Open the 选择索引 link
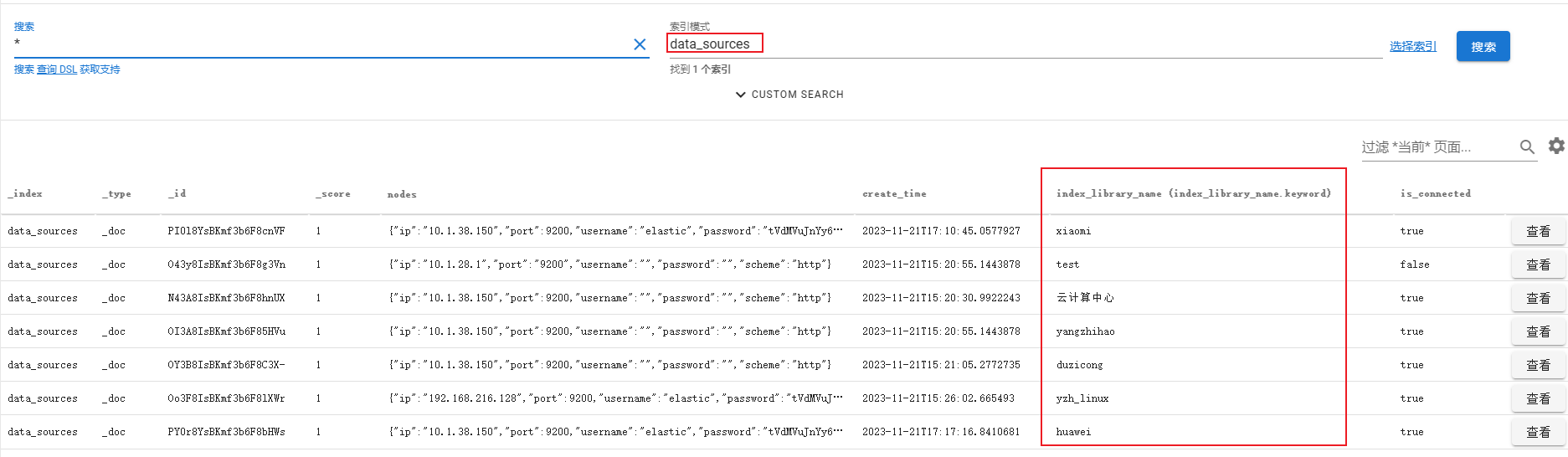 (1412, 46)
